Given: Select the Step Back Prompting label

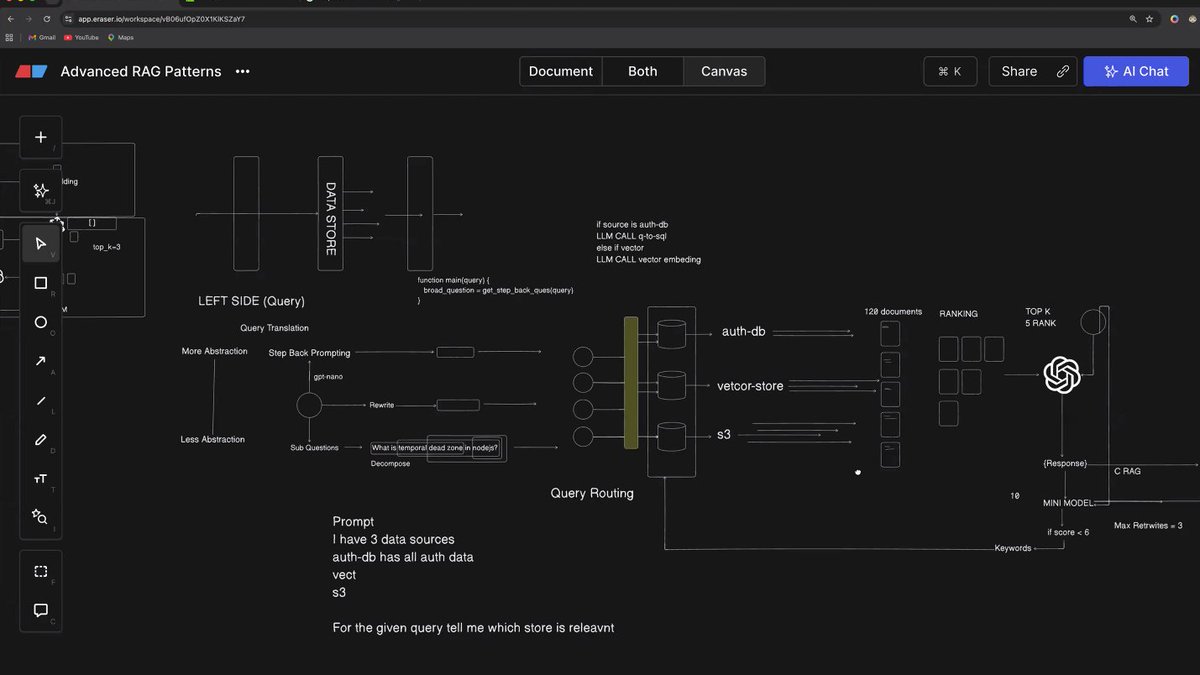Looking at the screenshot, I should point(309,353).
